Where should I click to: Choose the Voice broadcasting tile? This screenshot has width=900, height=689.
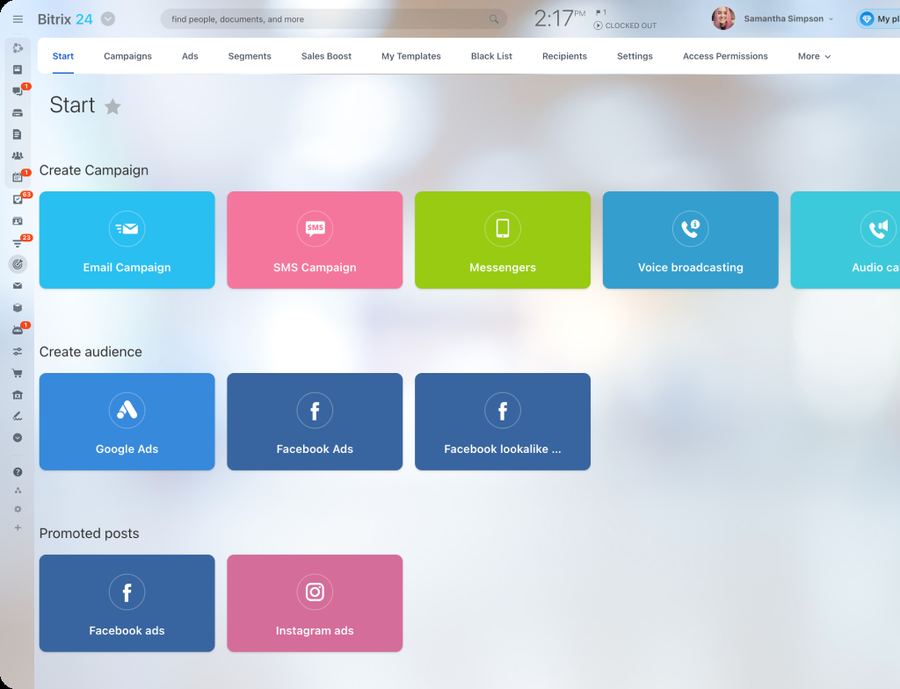click(x=690, y=240)
